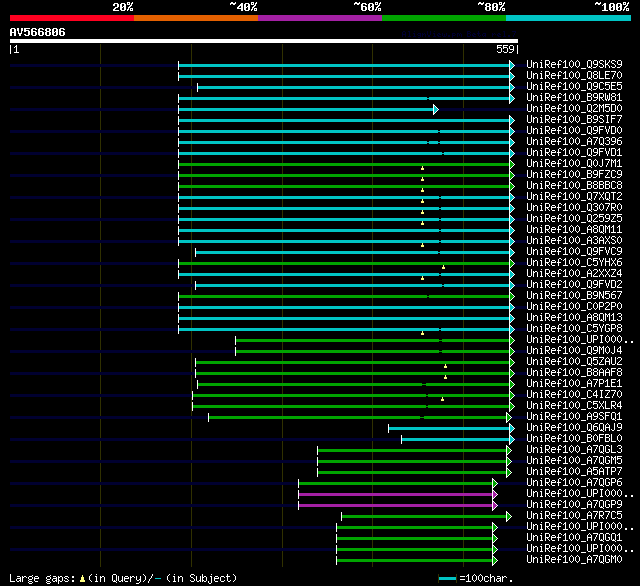Viewport: 640px width, 586px height.
Task: Click the cyan alignment bar for Q9SKS9
Action: point(346,65)
